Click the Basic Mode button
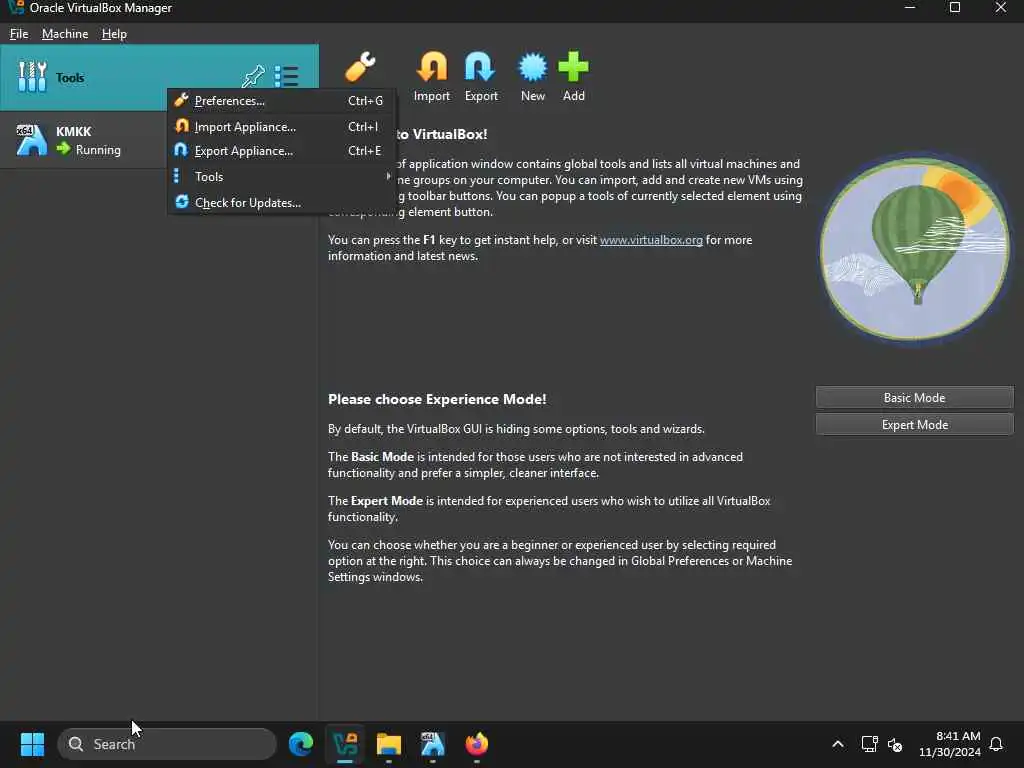 coord(914,398)
